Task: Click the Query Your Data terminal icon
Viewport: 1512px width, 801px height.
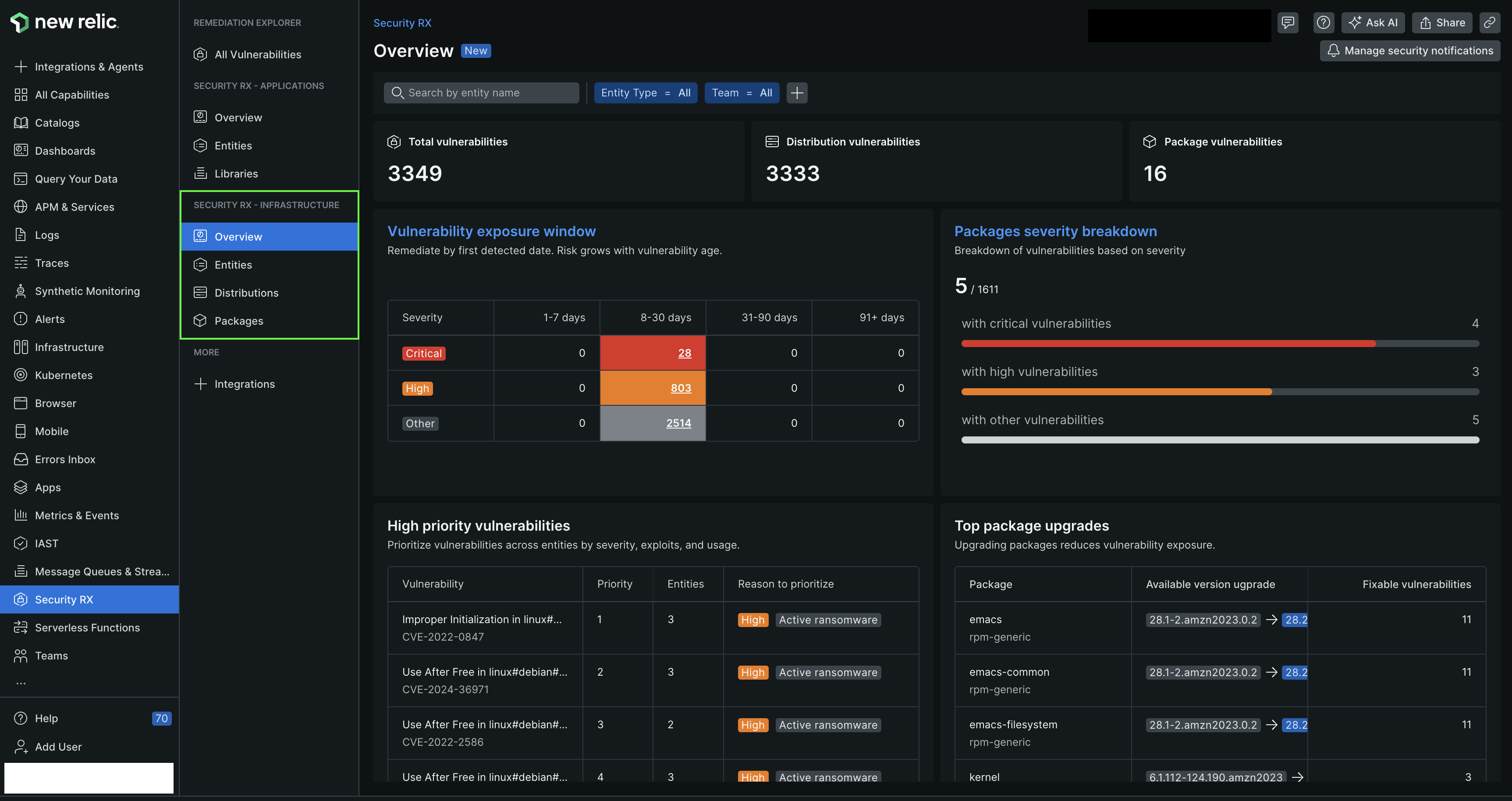Action: coord(21,179)
